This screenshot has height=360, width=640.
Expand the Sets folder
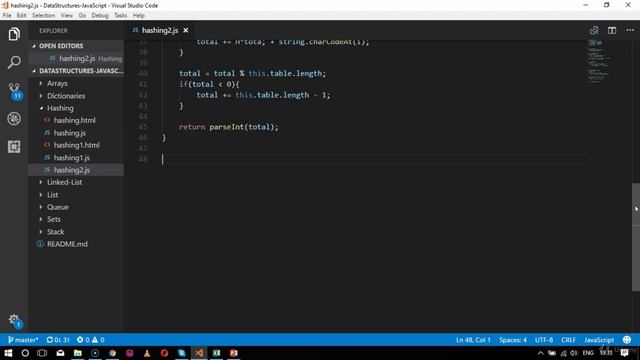coord(53,219)
